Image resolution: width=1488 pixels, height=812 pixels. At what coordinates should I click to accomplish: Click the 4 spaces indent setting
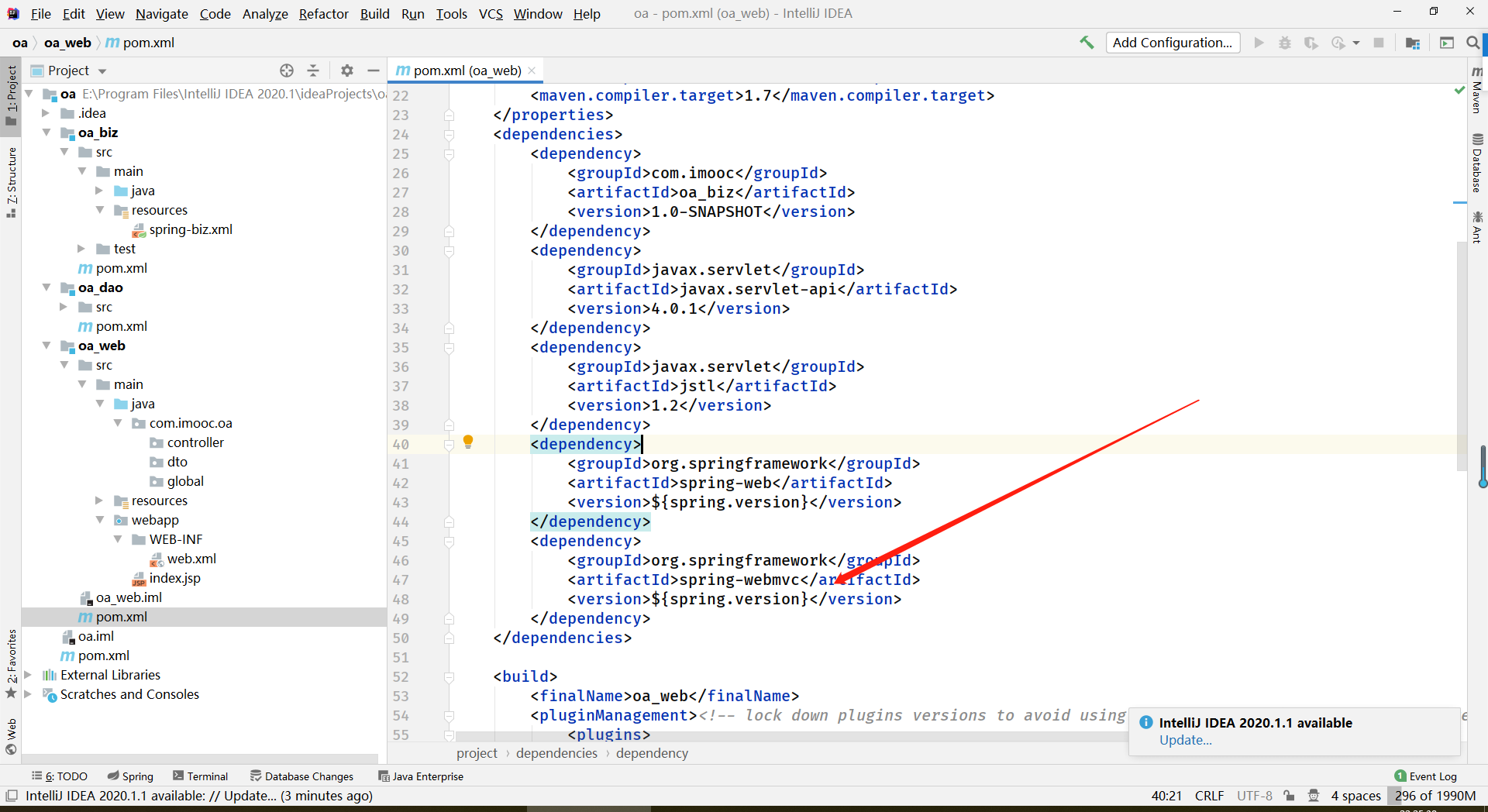[x=1355, y=796]
